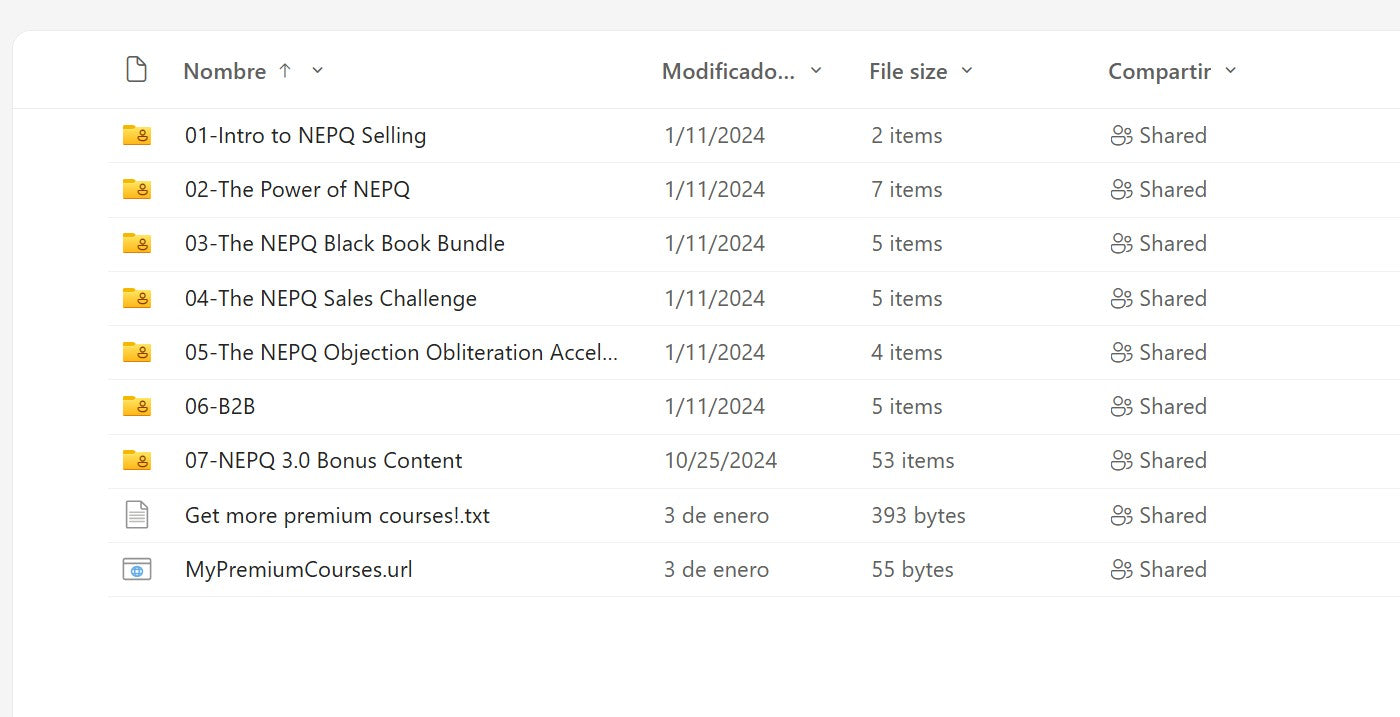Click 1/11/2024 date in 01-Intro to NEPQ row
1400x717 pixels.
[715, 135]
